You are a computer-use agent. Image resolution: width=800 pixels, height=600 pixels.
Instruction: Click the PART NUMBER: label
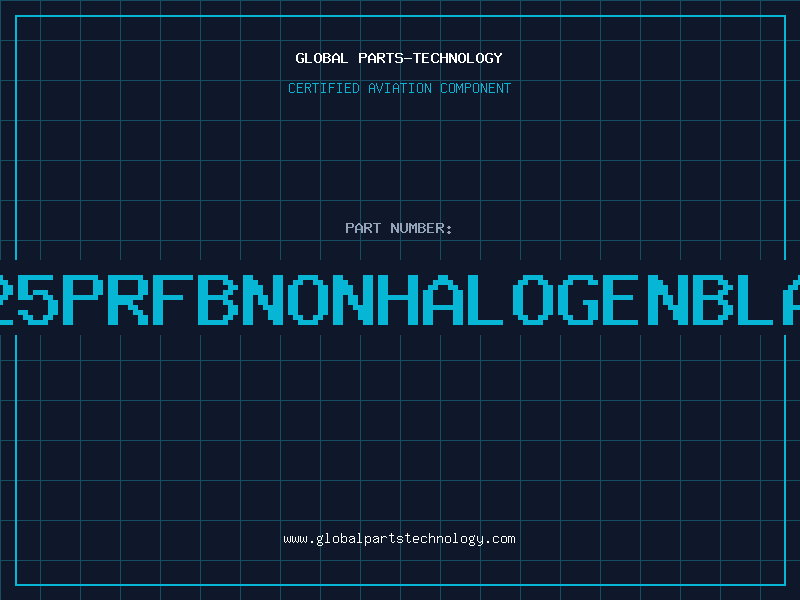click(x=399, y=228)
